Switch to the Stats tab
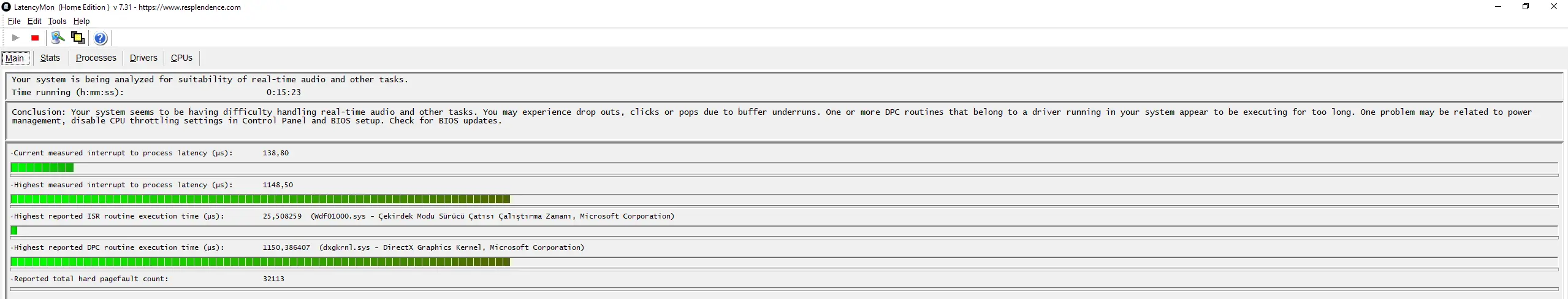Screen dimensions: 1568x299 [x=50, y=58]
